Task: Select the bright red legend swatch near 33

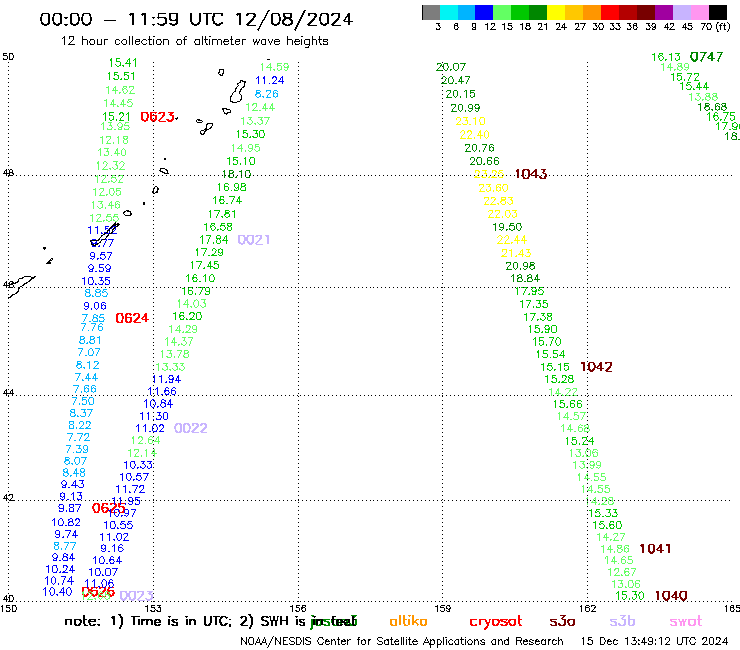Action: (x=609, y=12)
